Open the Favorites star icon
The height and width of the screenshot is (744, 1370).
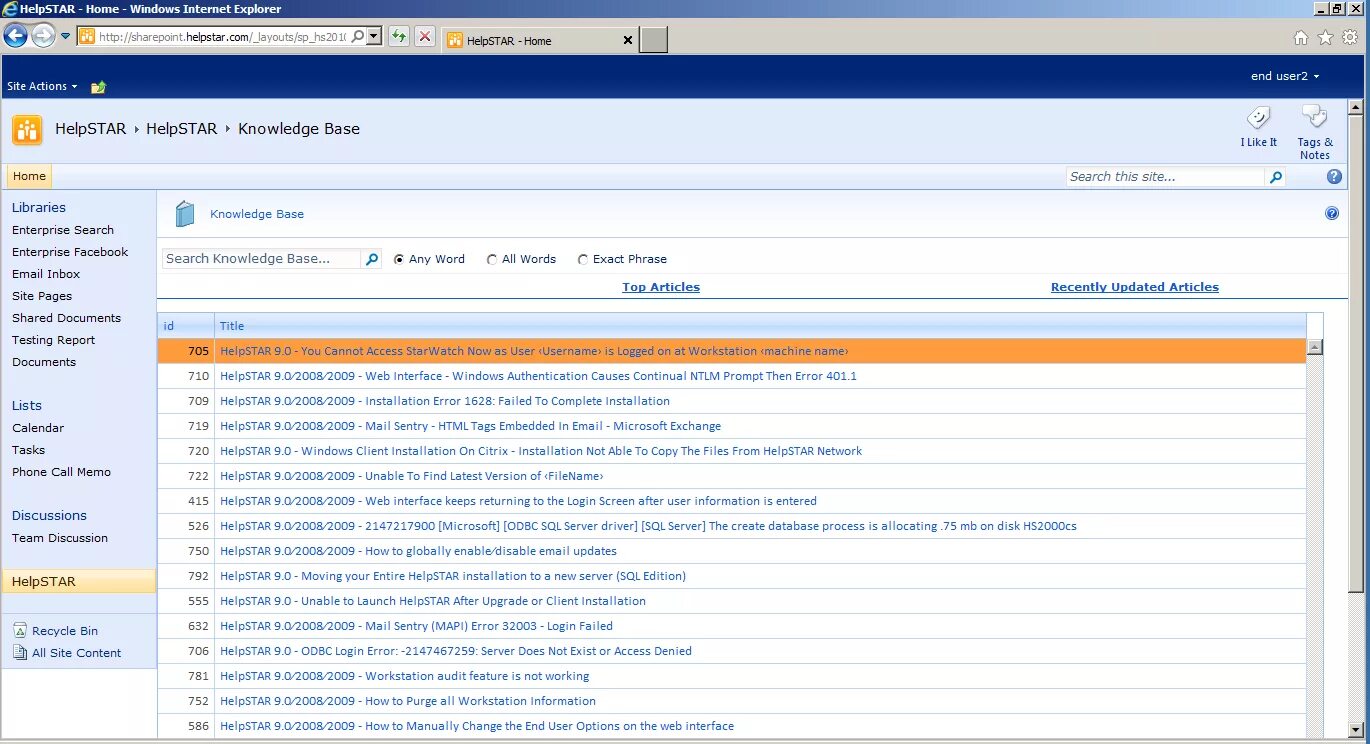[x=1325, y=37]
